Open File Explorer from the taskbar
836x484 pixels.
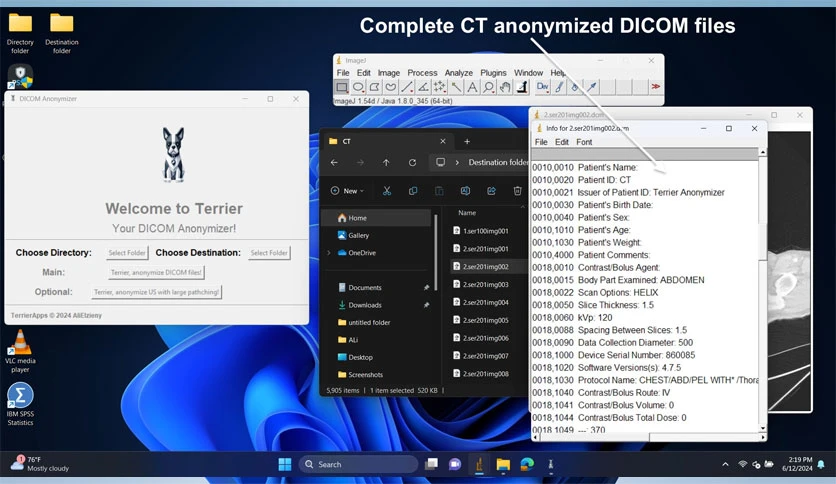[x=503, y=464]
